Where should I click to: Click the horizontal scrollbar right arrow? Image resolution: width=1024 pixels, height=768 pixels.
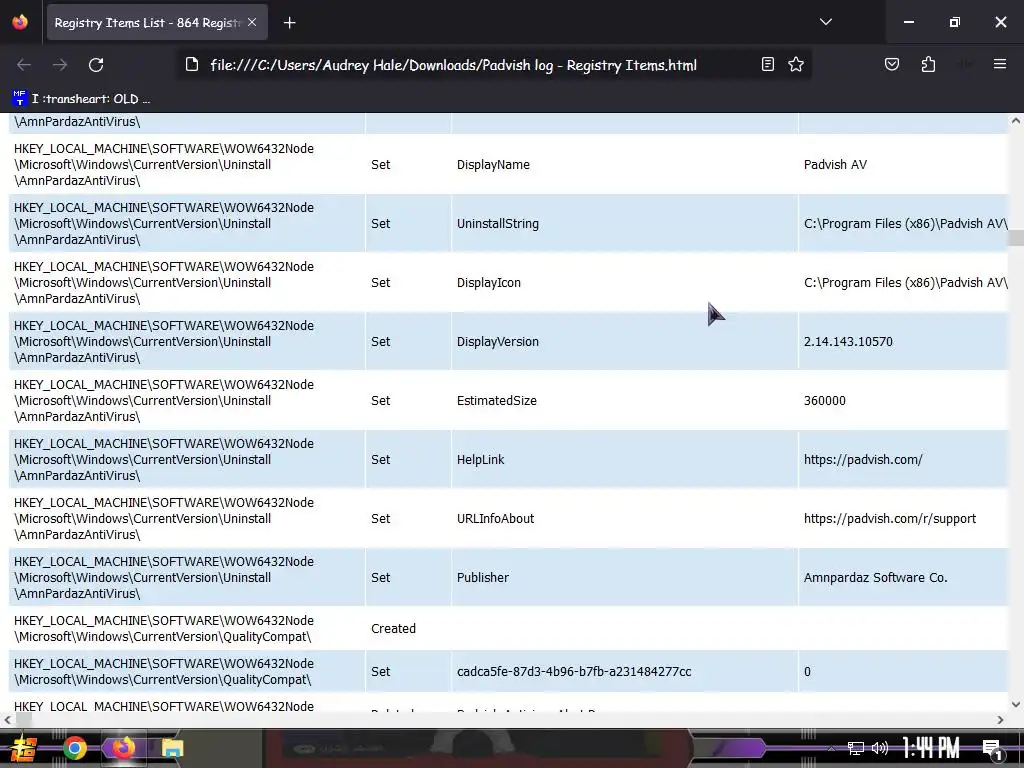[1000, 720]
